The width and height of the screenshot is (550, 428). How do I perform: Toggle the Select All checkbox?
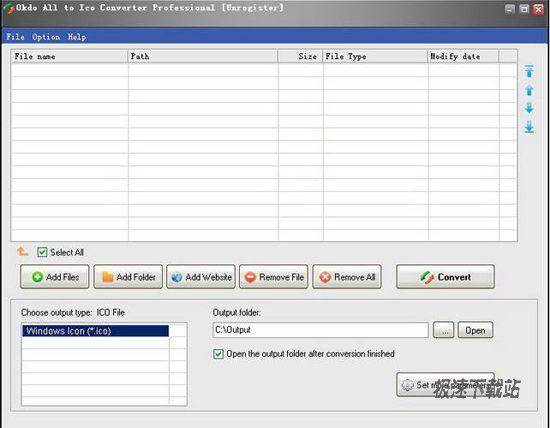pos(42,252)
